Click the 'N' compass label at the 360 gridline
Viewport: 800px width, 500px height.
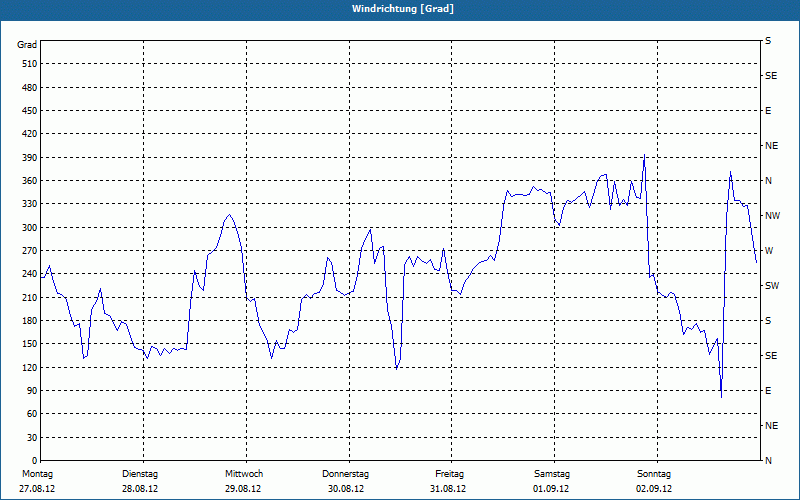pyautogui.click(x=768, y=181)
